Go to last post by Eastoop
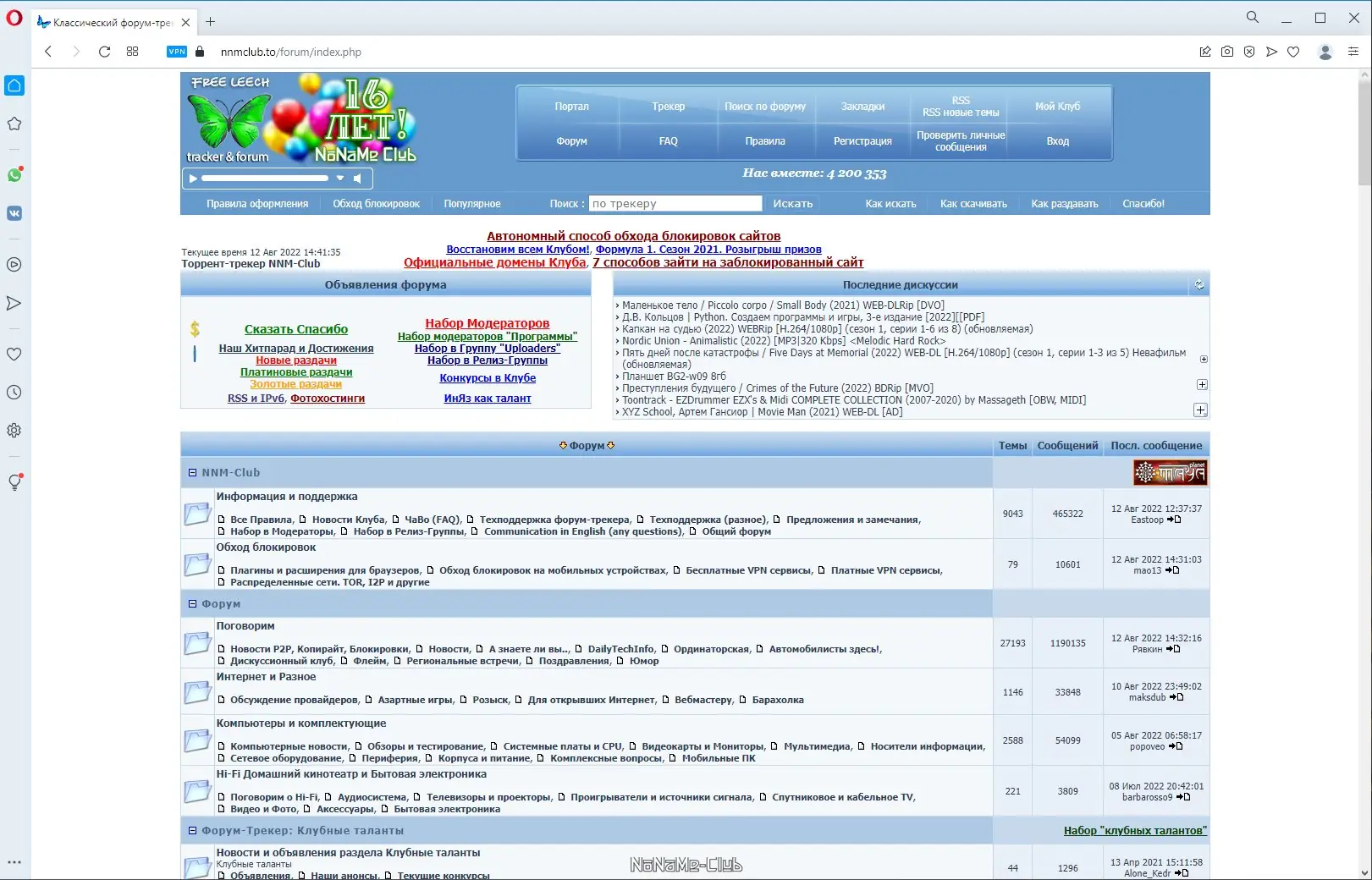 pos(1174,520)
